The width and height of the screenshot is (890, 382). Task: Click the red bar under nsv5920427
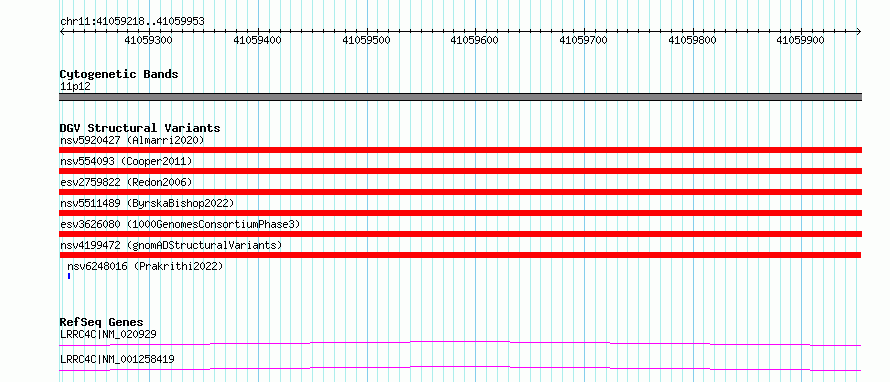coord(460,150)
